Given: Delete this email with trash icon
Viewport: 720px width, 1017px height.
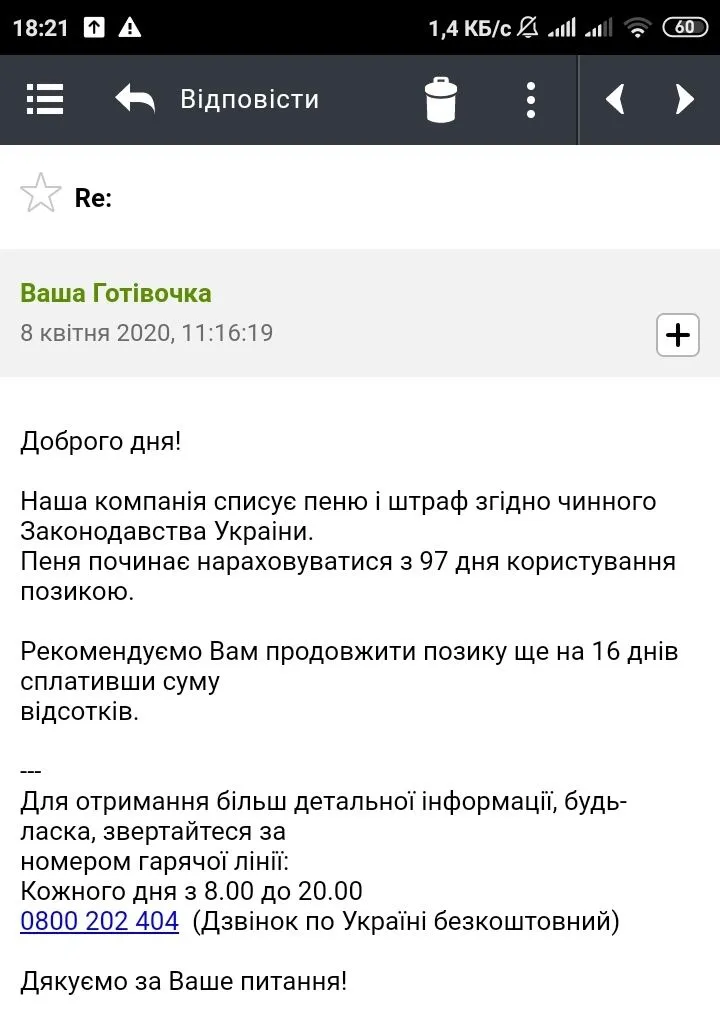Looking at the screenshot, I should [441, 99].
